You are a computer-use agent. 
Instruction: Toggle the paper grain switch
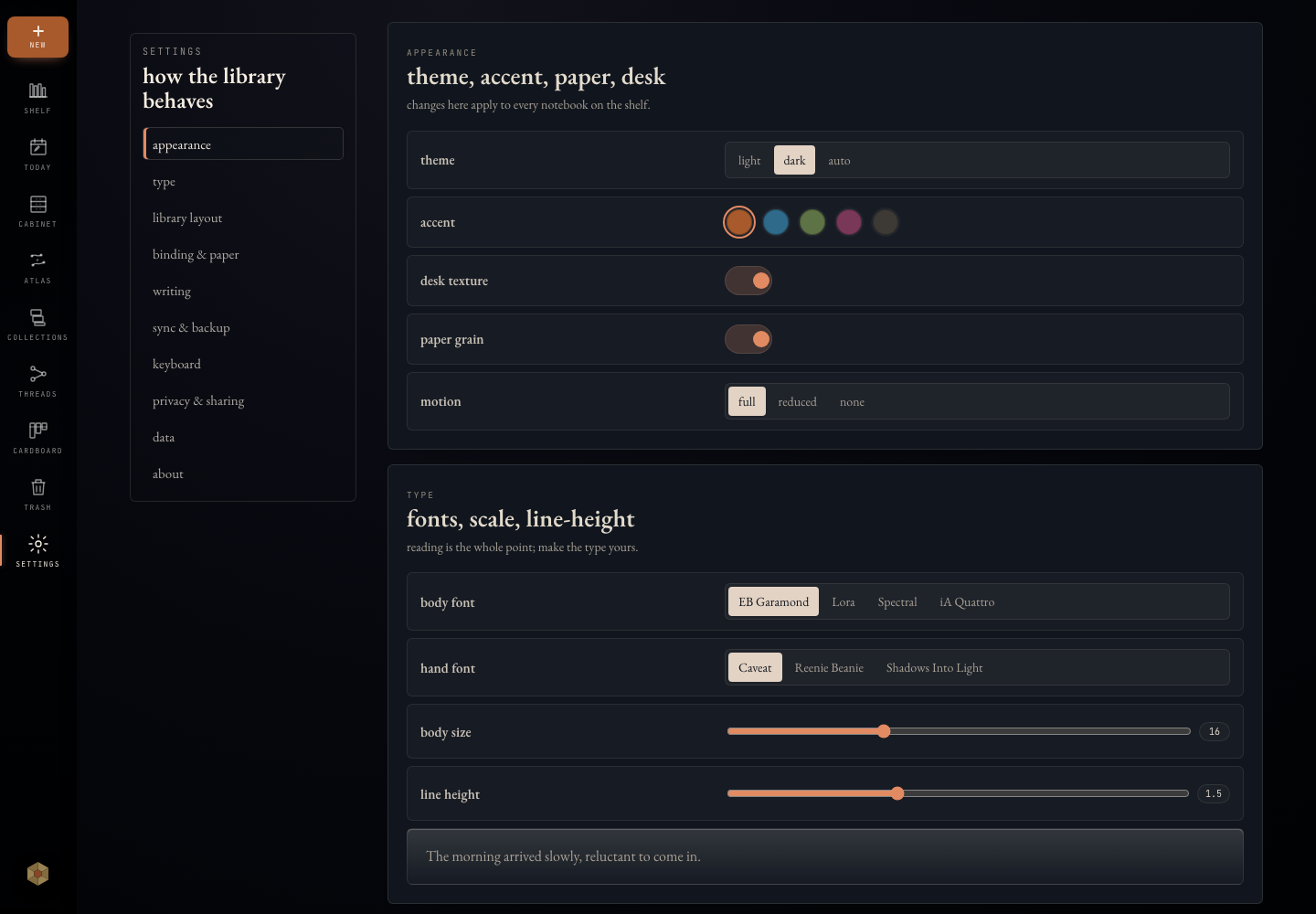748,339
